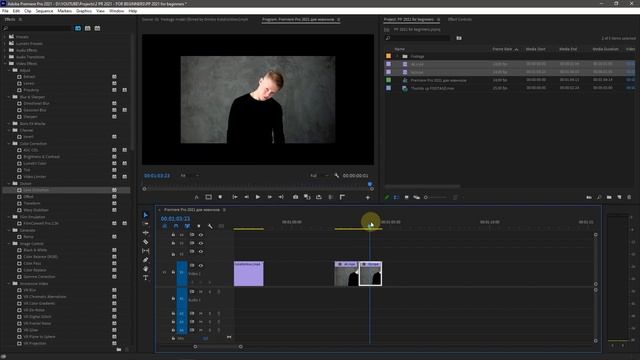Screen dimensions: 640x360
Task: Toggle the Project writable green pencil
Action: [x=387, y=197]
